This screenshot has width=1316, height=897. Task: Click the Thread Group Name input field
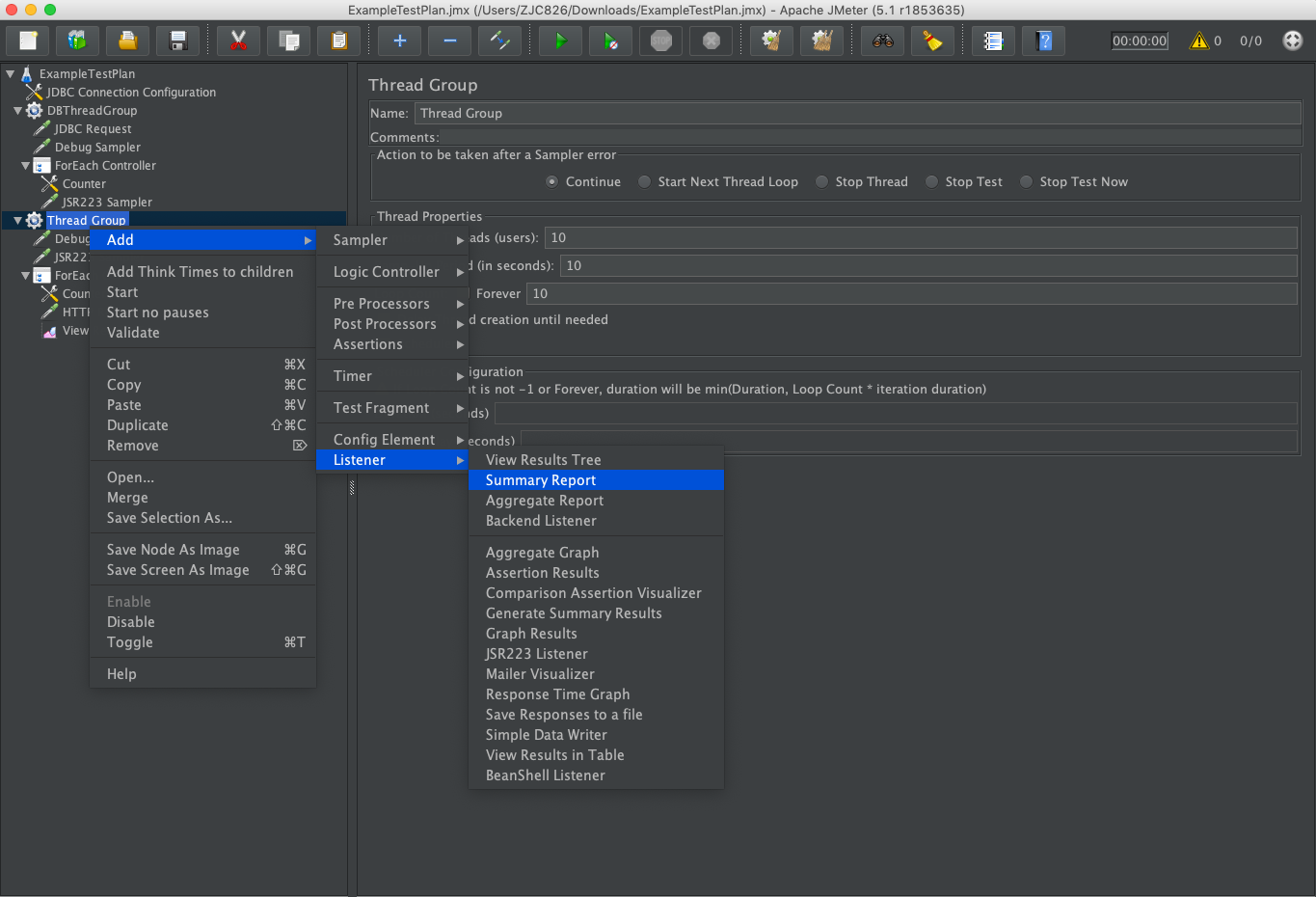coord(858,113)
